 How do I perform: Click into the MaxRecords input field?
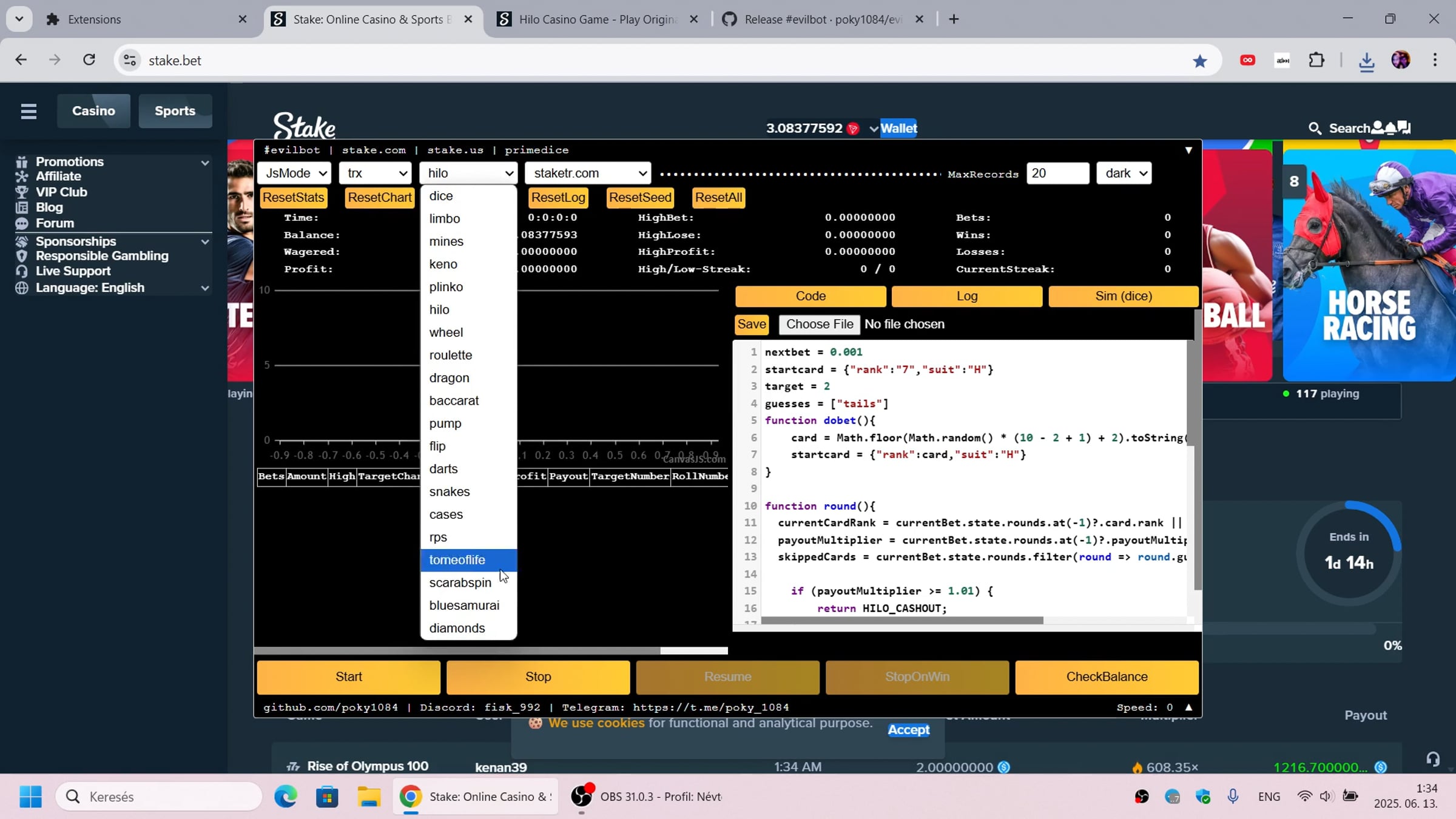click(1057, 174)
